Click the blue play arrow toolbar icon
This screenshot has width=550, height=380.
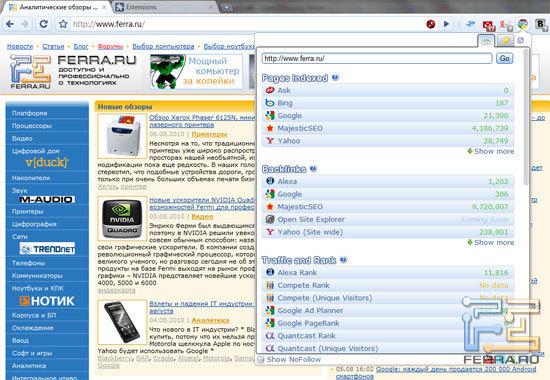point(447,24)
